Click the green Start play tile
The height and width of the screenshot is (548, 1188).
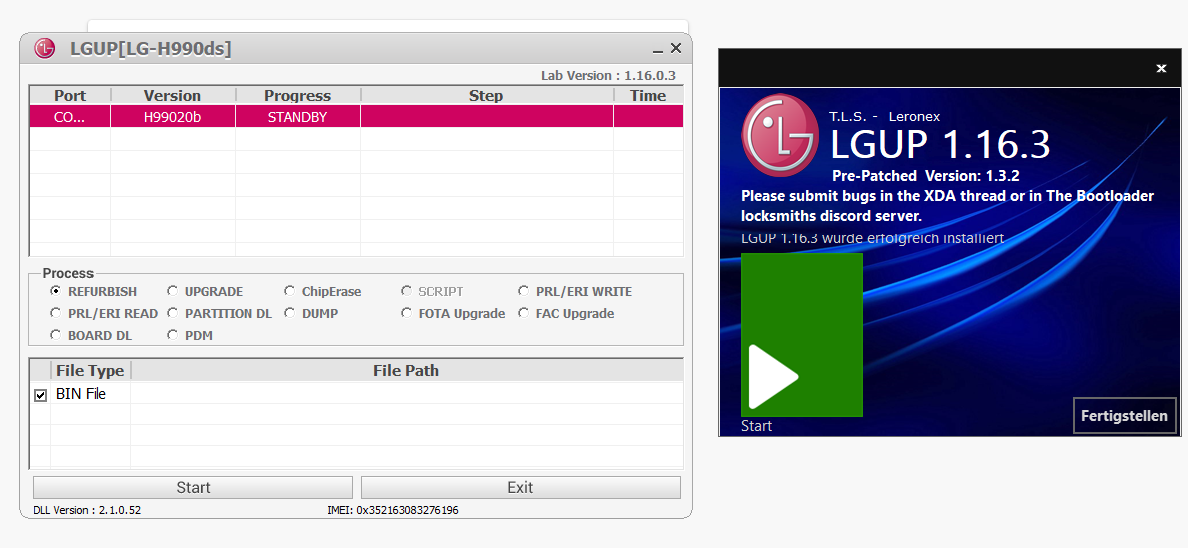tap(802, 334)
